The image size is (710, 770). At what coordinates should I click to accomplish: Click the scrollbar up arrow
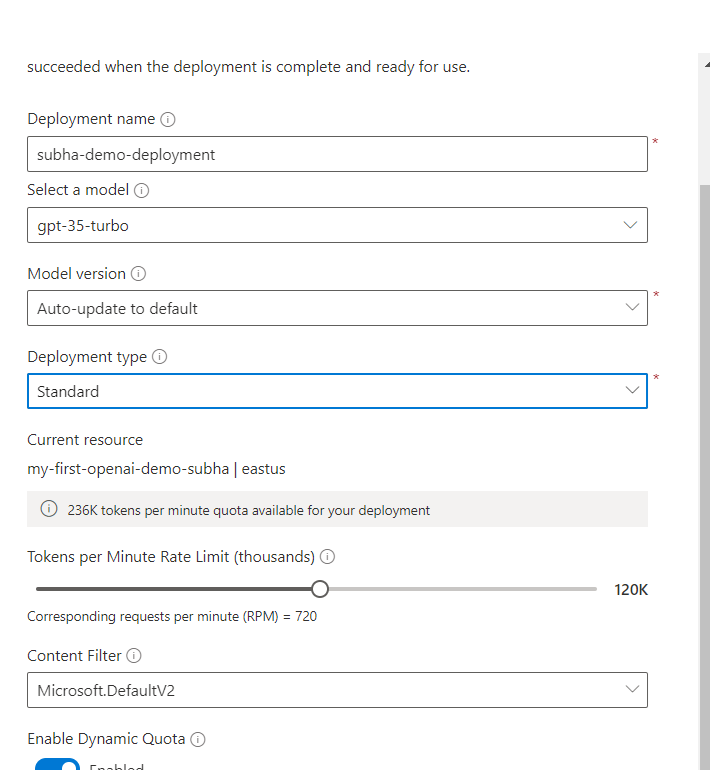click(707, 64)
